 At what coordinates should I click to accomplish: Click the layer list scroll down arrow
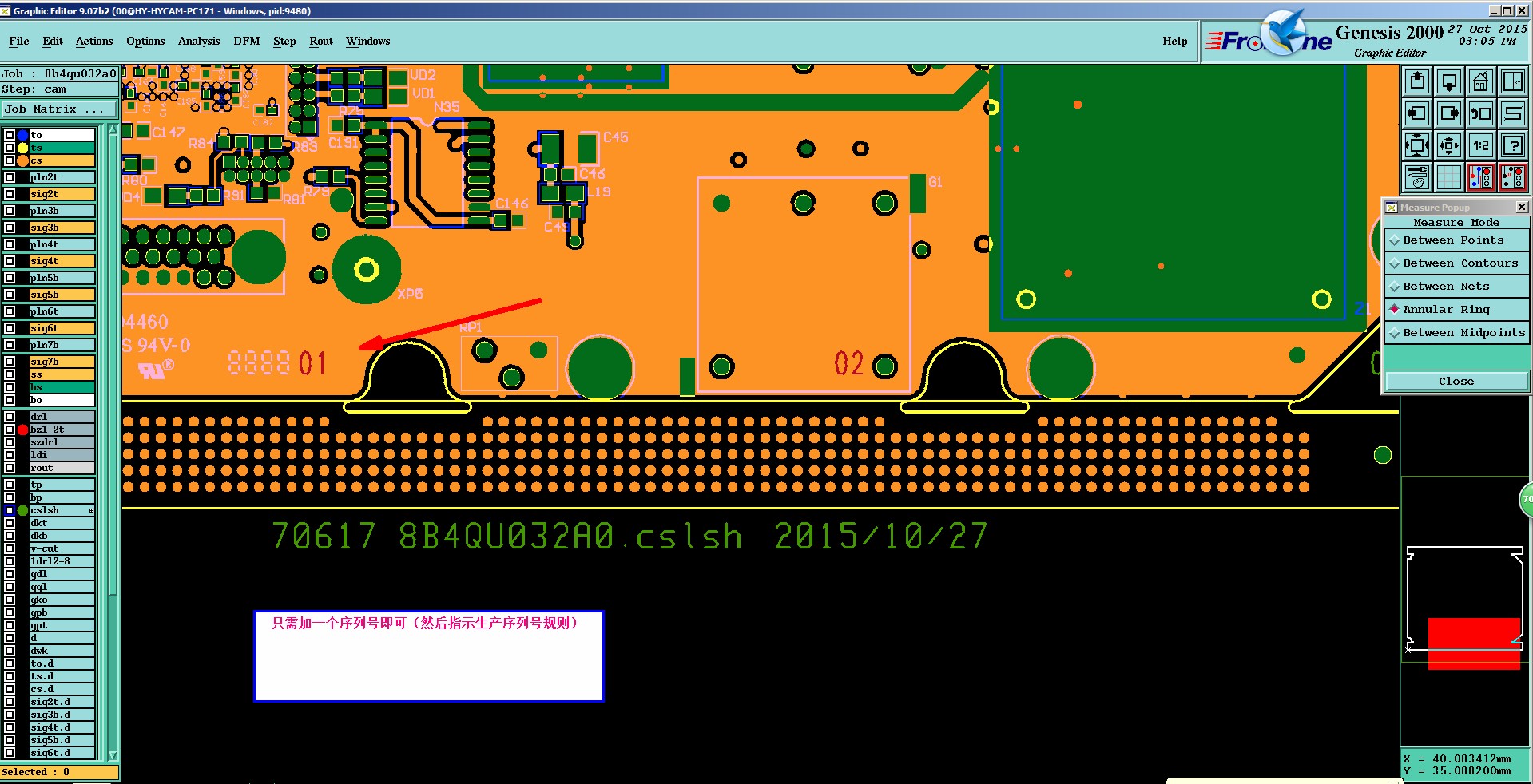click(113, 755)
